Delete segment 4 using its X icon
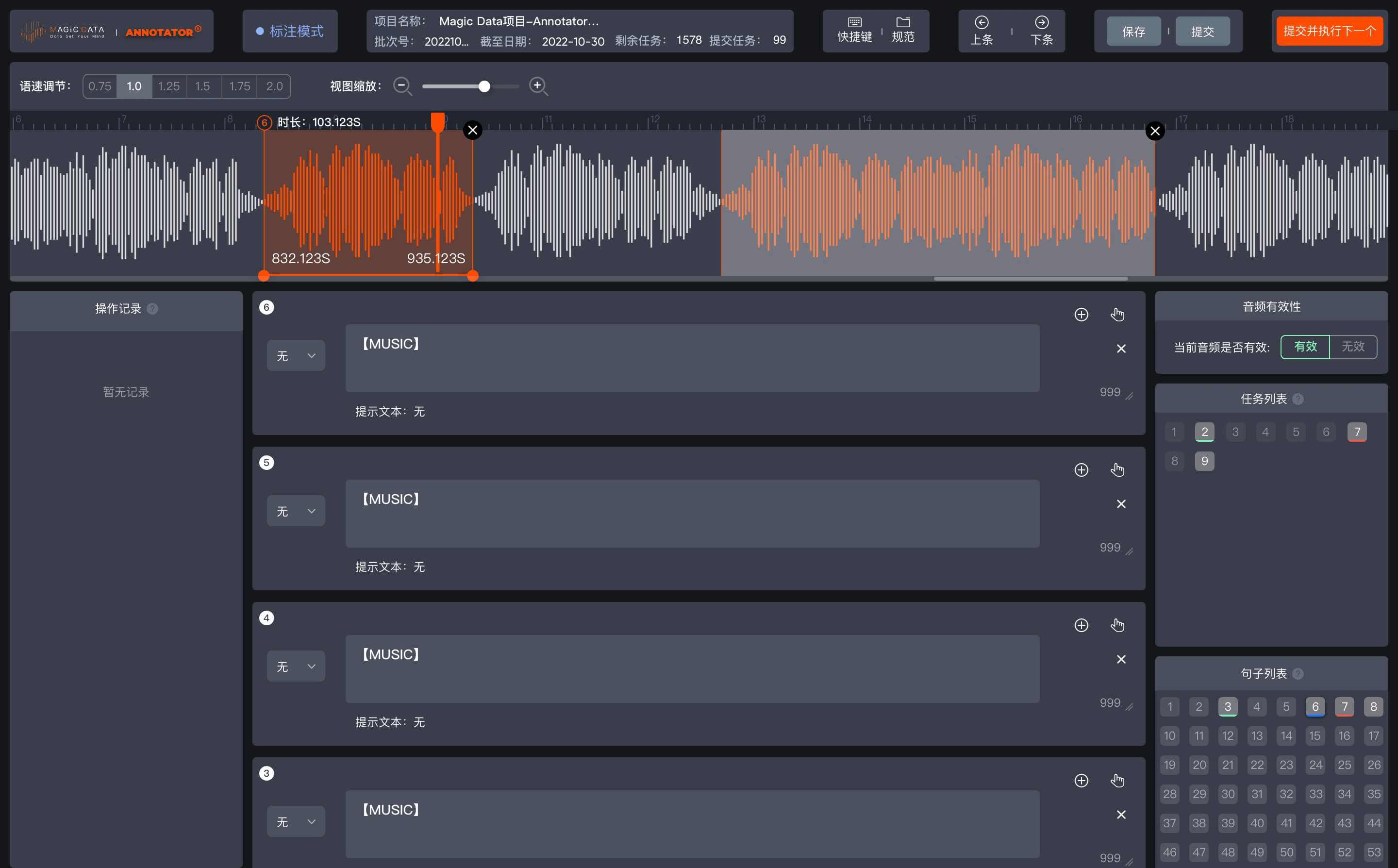Screen dimensions: 1398x868 (1121, 659)
